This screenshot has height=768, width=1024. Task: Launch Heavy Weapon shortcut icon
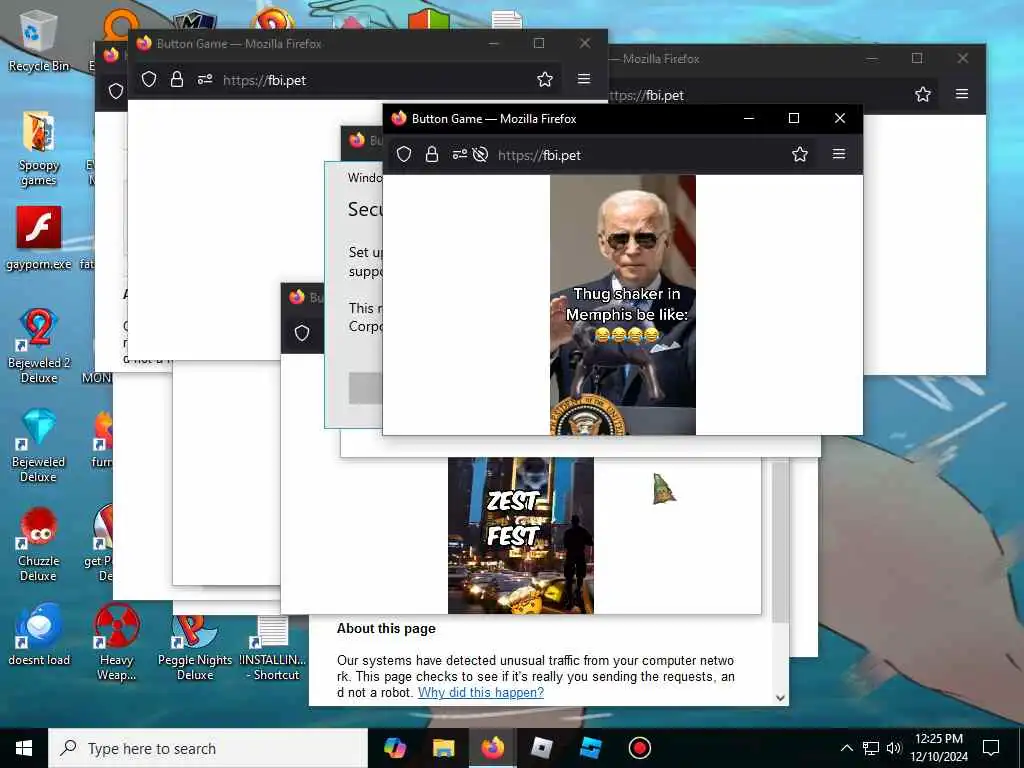click(117, 642)
